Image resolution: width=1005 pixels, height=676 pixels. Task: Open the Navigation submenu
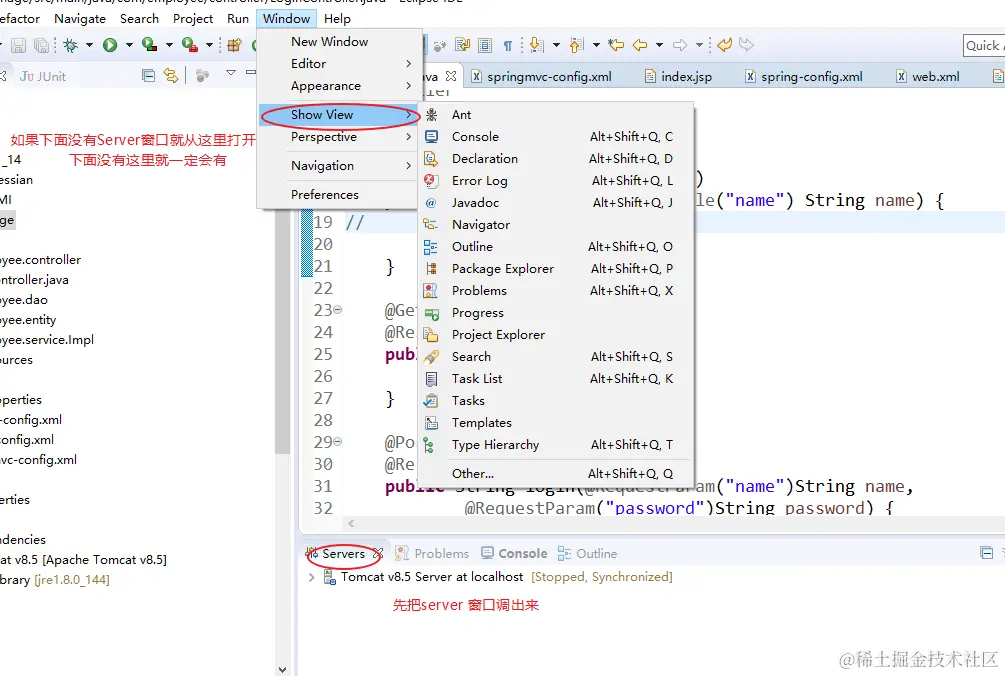[x=339, y=165]
